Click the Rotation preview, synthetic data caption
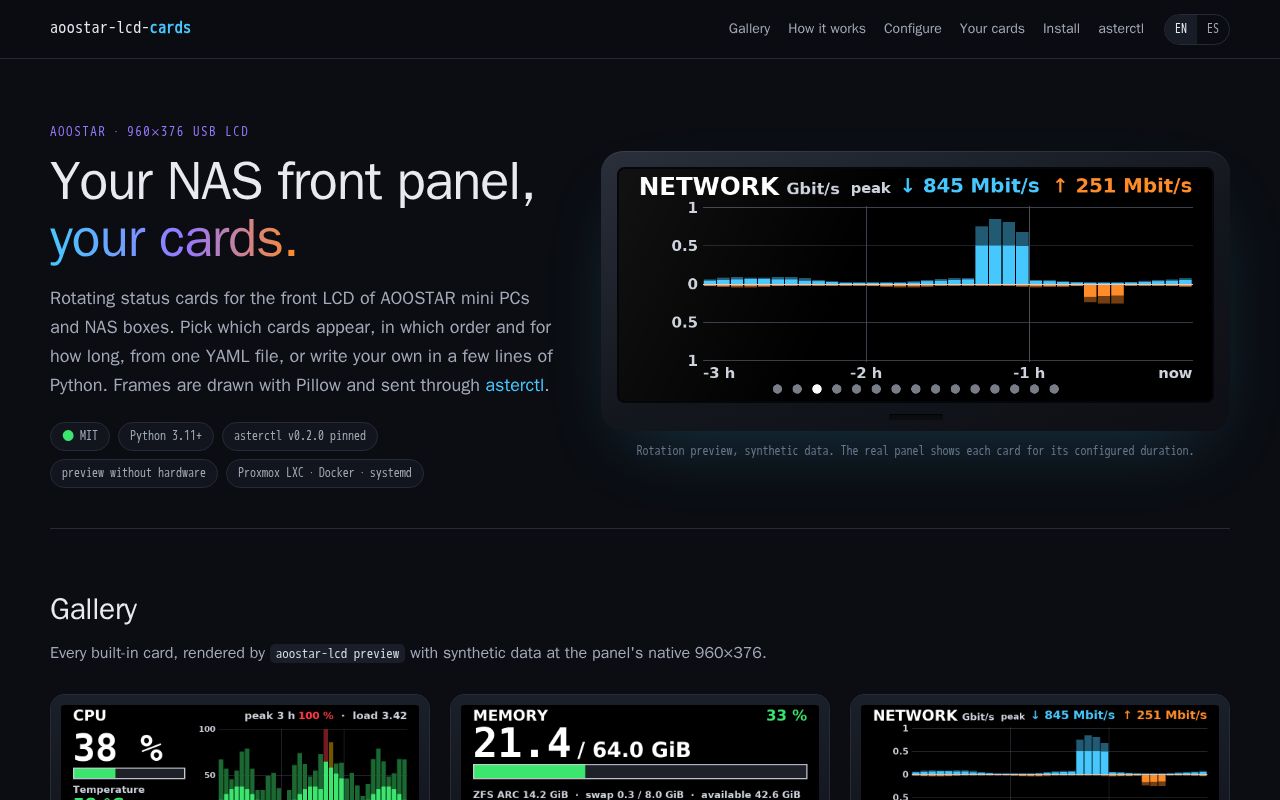The image size is (1280, 800). pos(915,450)
